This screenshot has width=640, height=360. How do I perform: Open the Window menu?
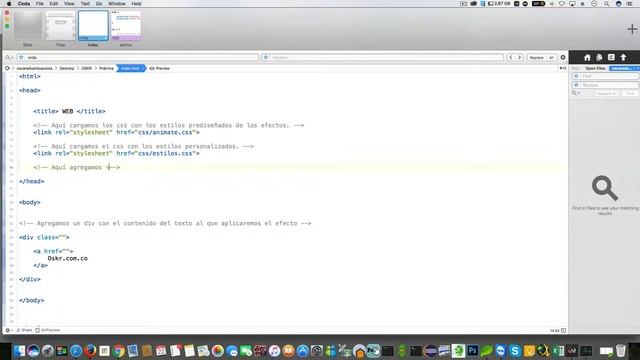[117, 4]
